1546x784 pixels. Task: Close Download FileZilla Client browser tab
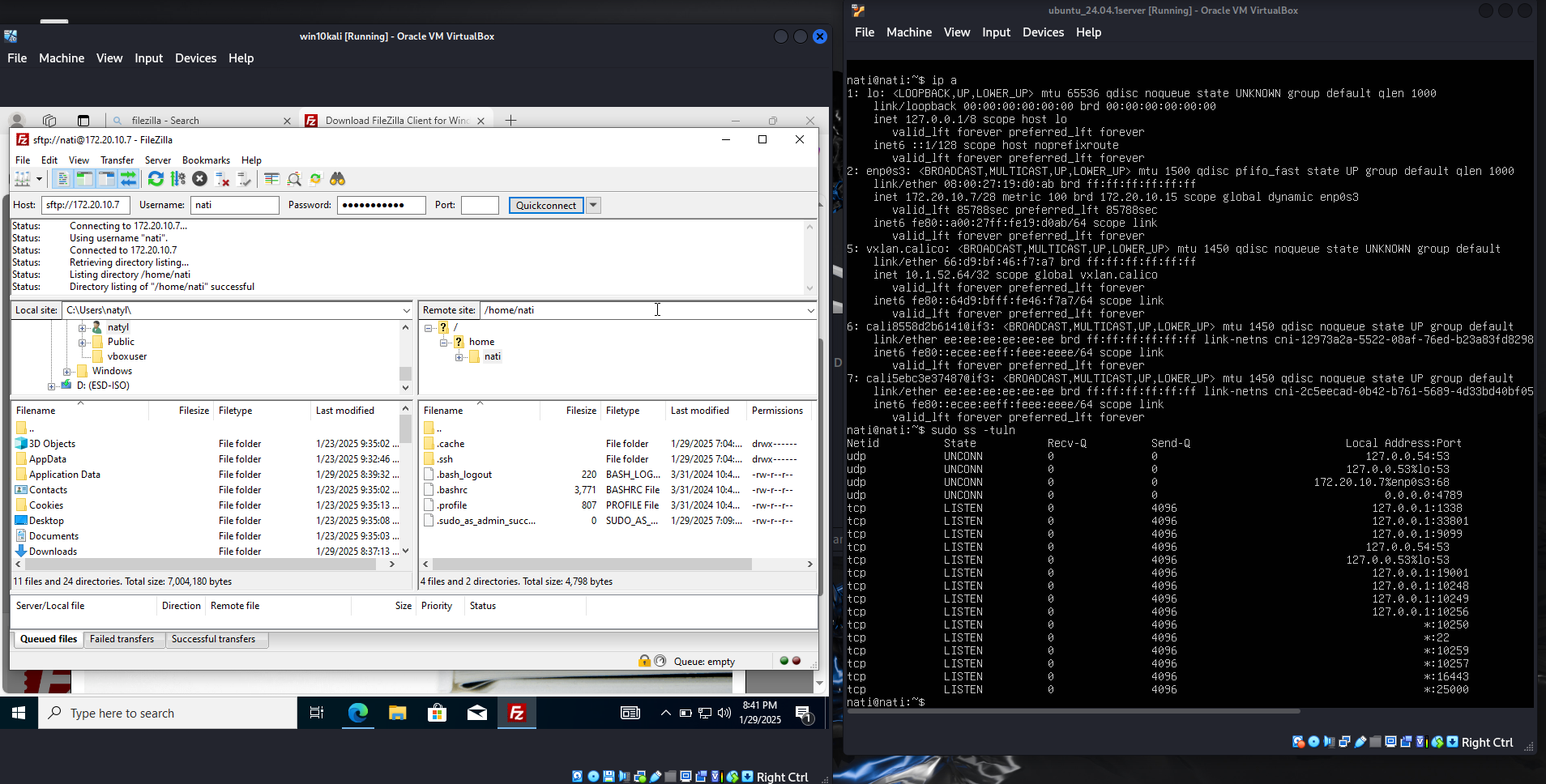[x=480, y=121]
